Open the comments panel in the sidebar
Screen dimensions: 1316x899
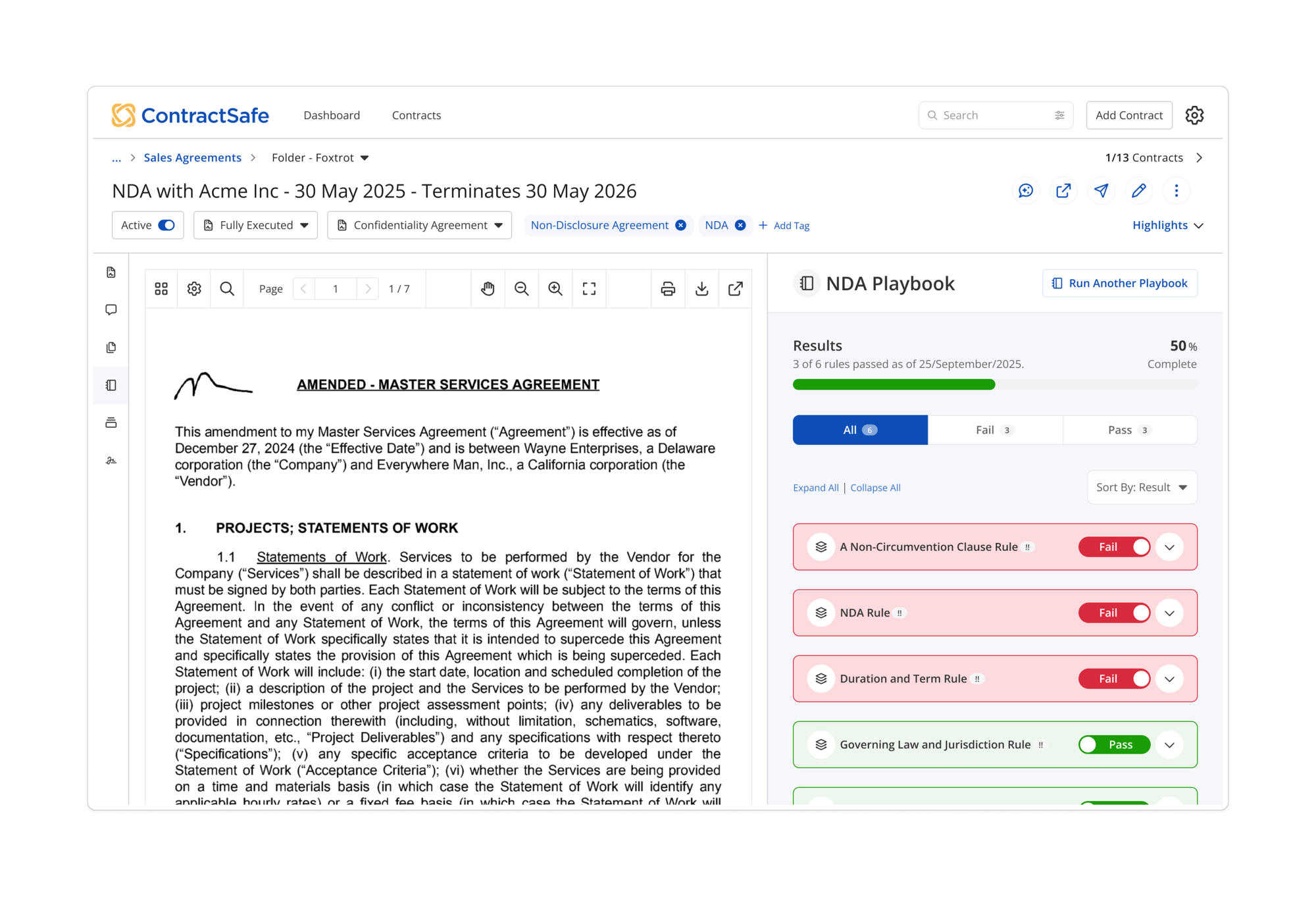(111, 309)
